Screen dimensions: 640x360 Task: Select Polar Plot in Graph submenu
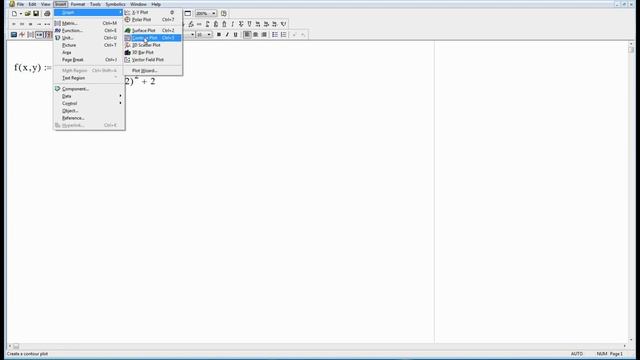pyautogui.click(x=153, y=20)
